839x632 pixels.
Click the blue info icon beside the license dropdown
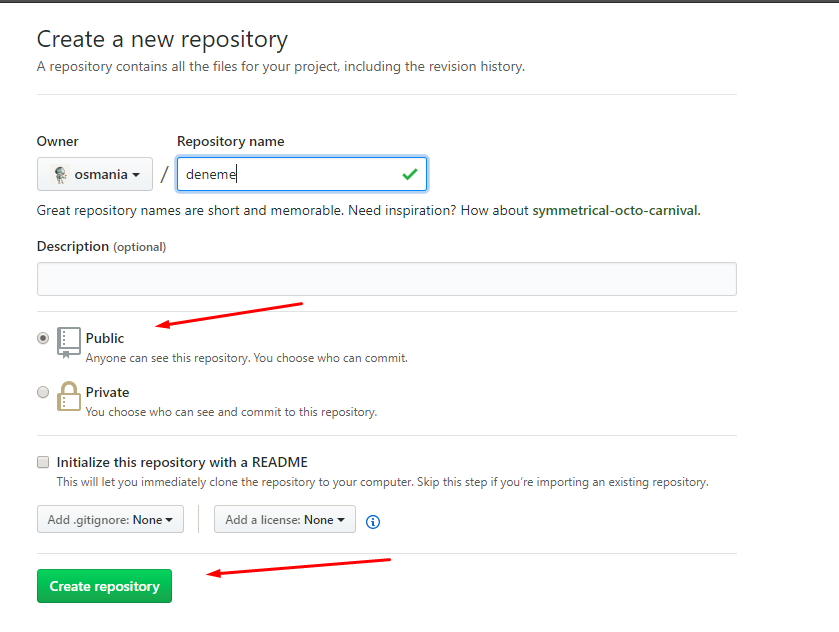(x=373, y=521)
